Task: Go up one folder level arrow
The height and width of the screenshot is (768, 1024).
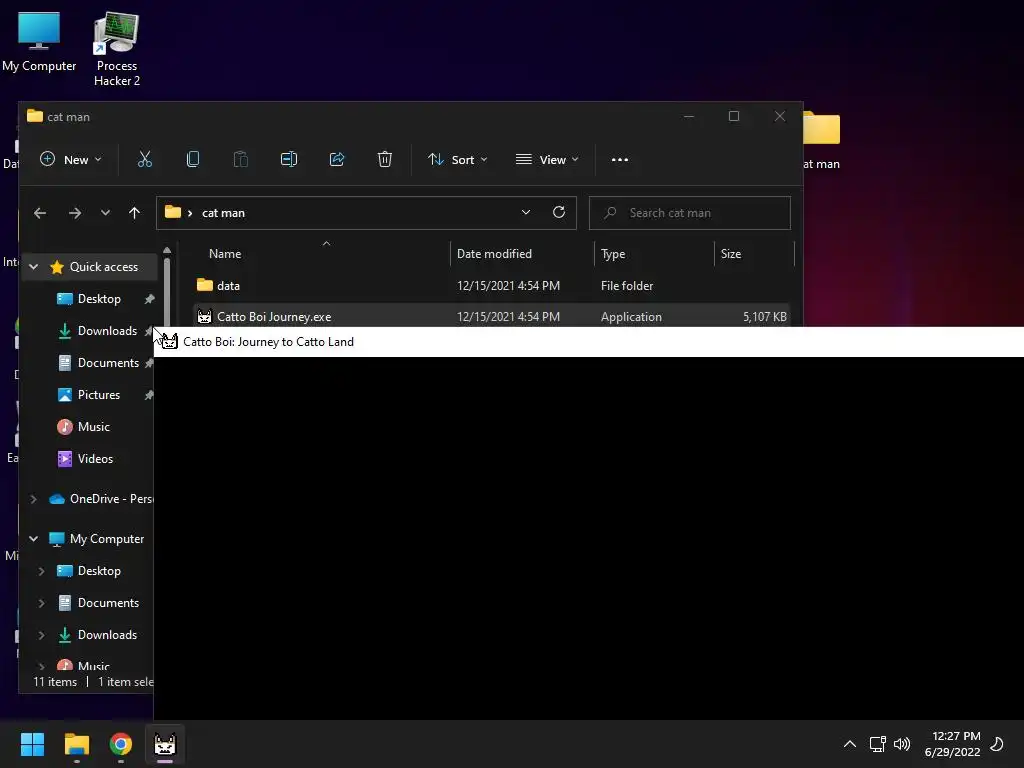Action: pyautogui.click(x=135, y=213)
